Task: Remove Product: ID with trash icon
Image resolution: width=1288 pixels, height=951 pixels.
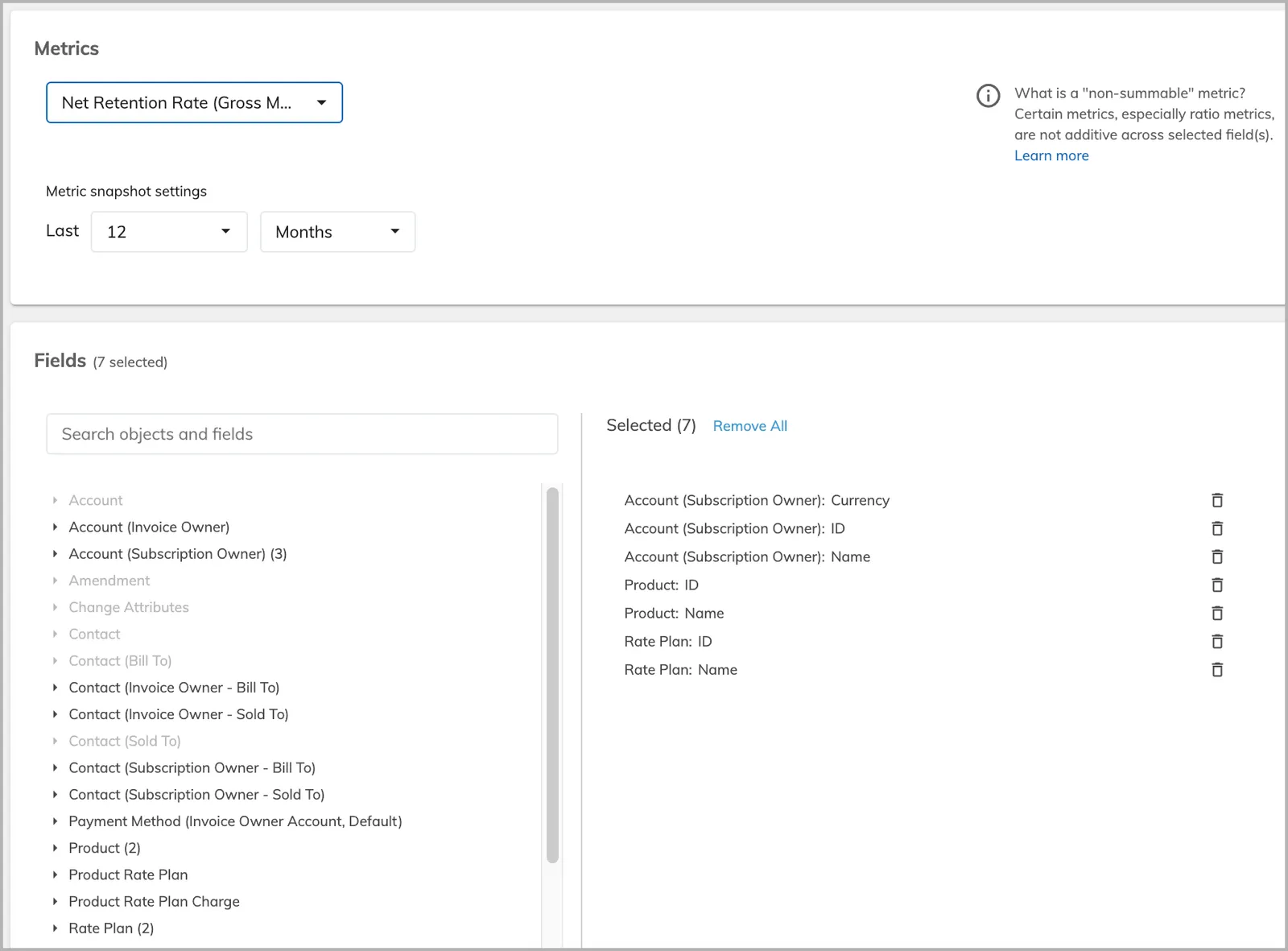Action: [1217, 585]
